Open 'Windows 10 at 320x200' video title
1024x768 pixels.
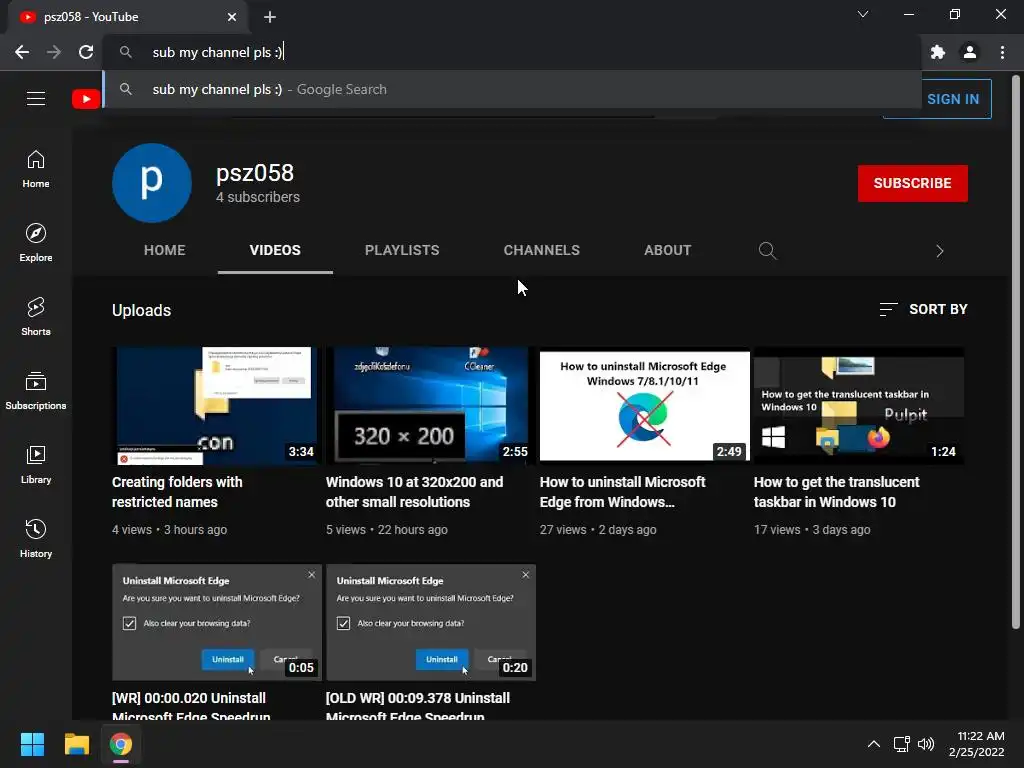tap(414, 492)
